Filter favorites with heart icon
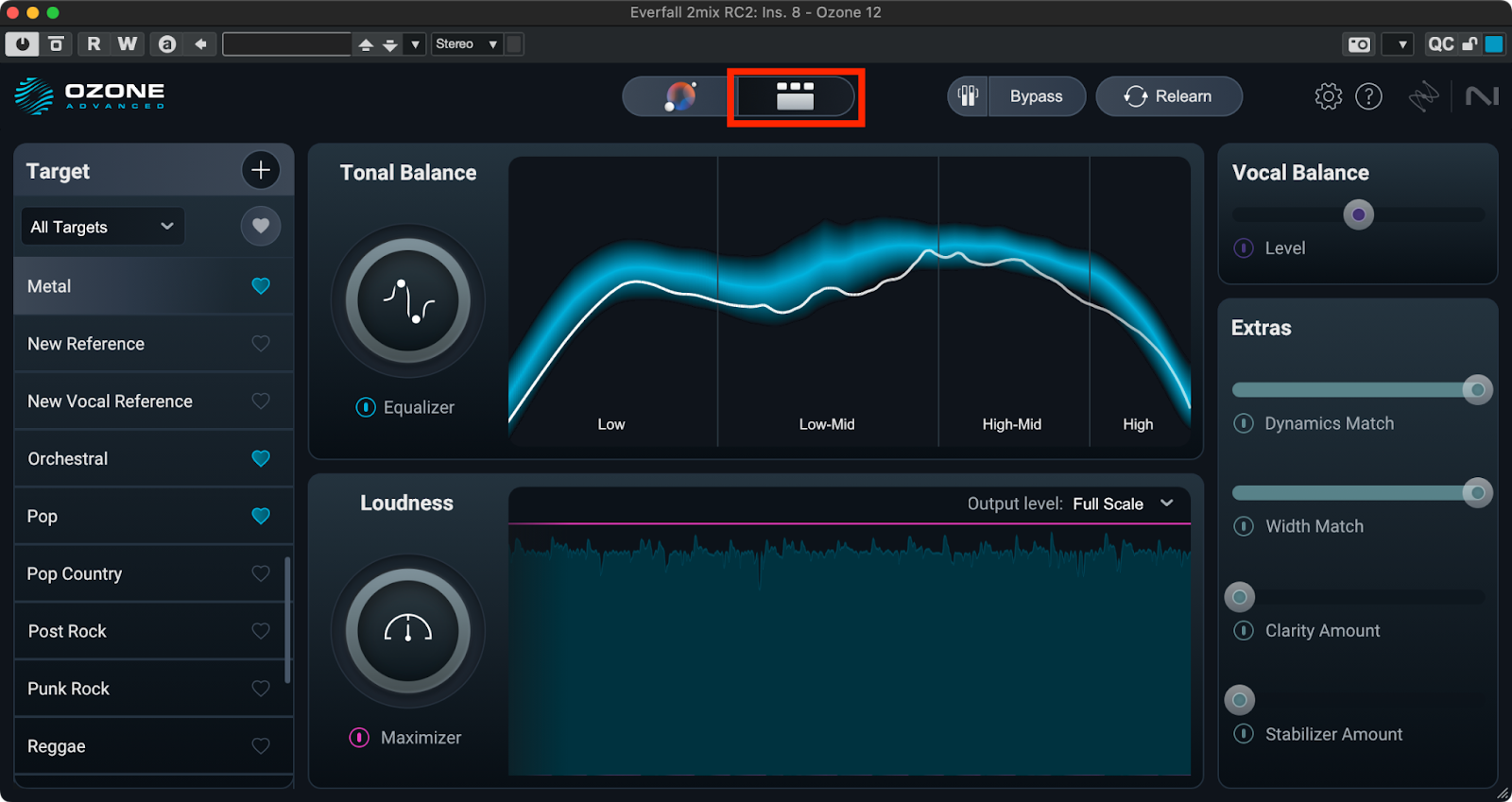The height and width of the screenshot is (802, 1512). point(261,226)
